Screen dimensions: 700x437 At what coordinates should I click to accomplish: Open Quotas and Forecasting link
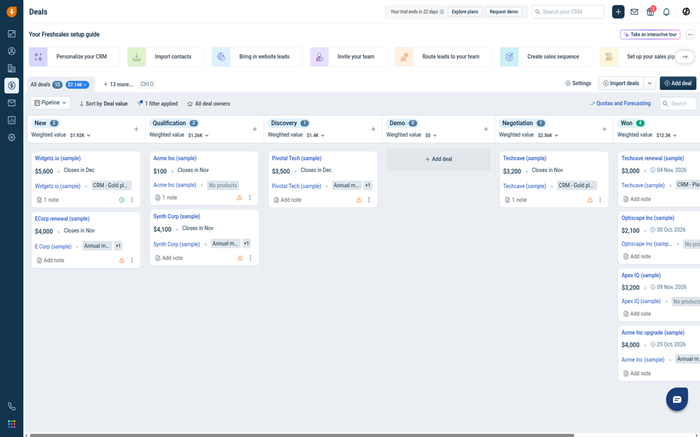click(620, 104)
